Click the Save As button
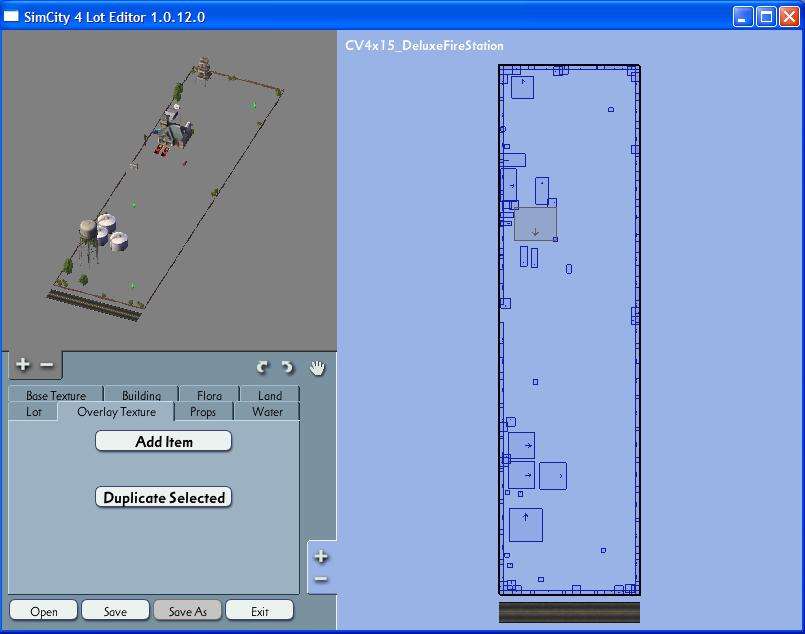805x634 pixels. point(187,611)
